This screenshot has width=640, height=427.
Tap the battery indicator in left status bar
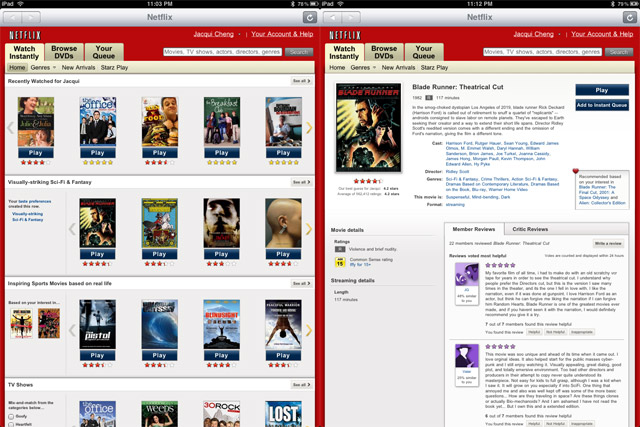tap(314, 4)
